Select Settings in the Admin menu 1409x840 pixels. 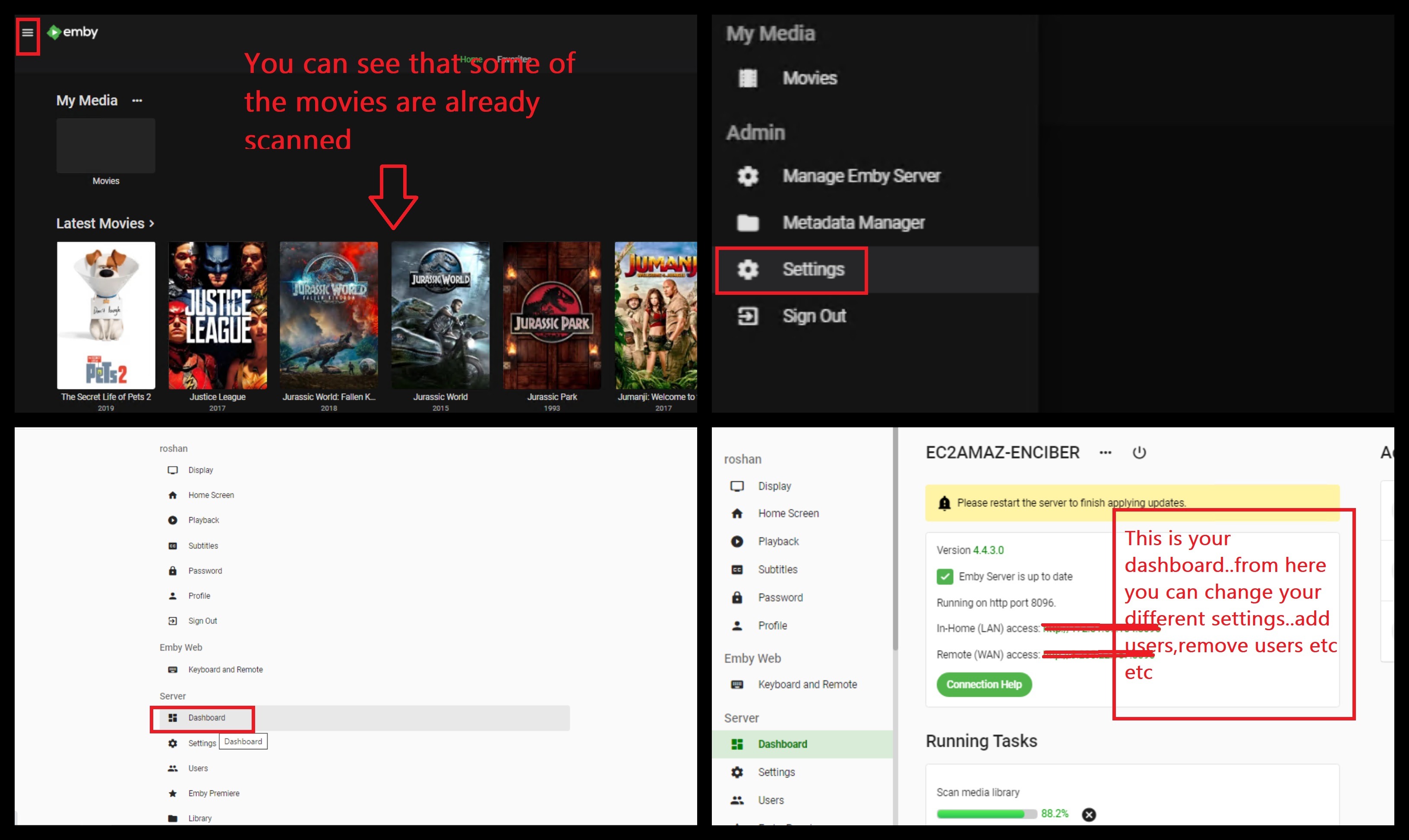tap(813, 269)
